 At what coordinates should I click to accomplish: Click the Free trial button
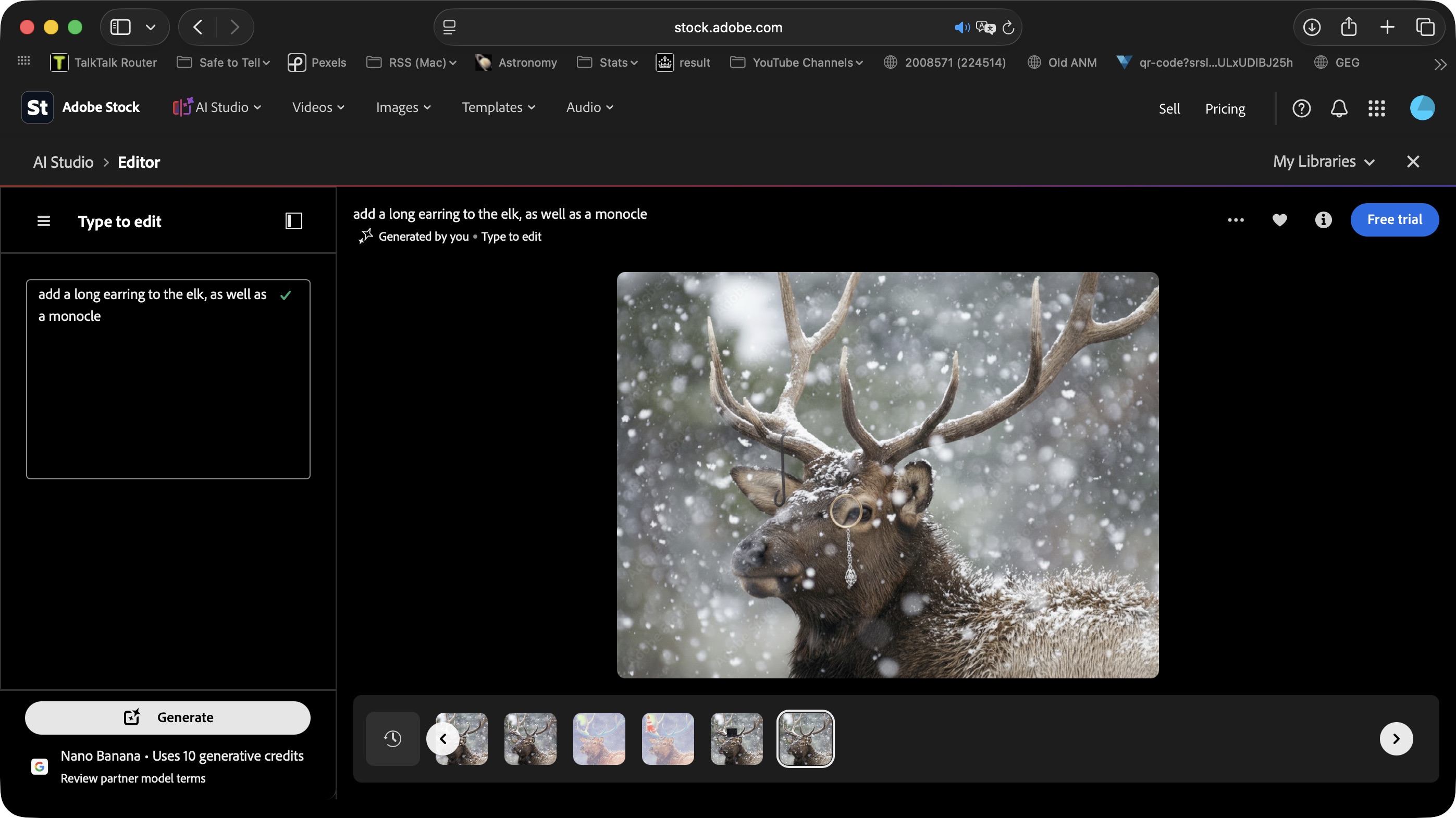tap(1395, 220)
